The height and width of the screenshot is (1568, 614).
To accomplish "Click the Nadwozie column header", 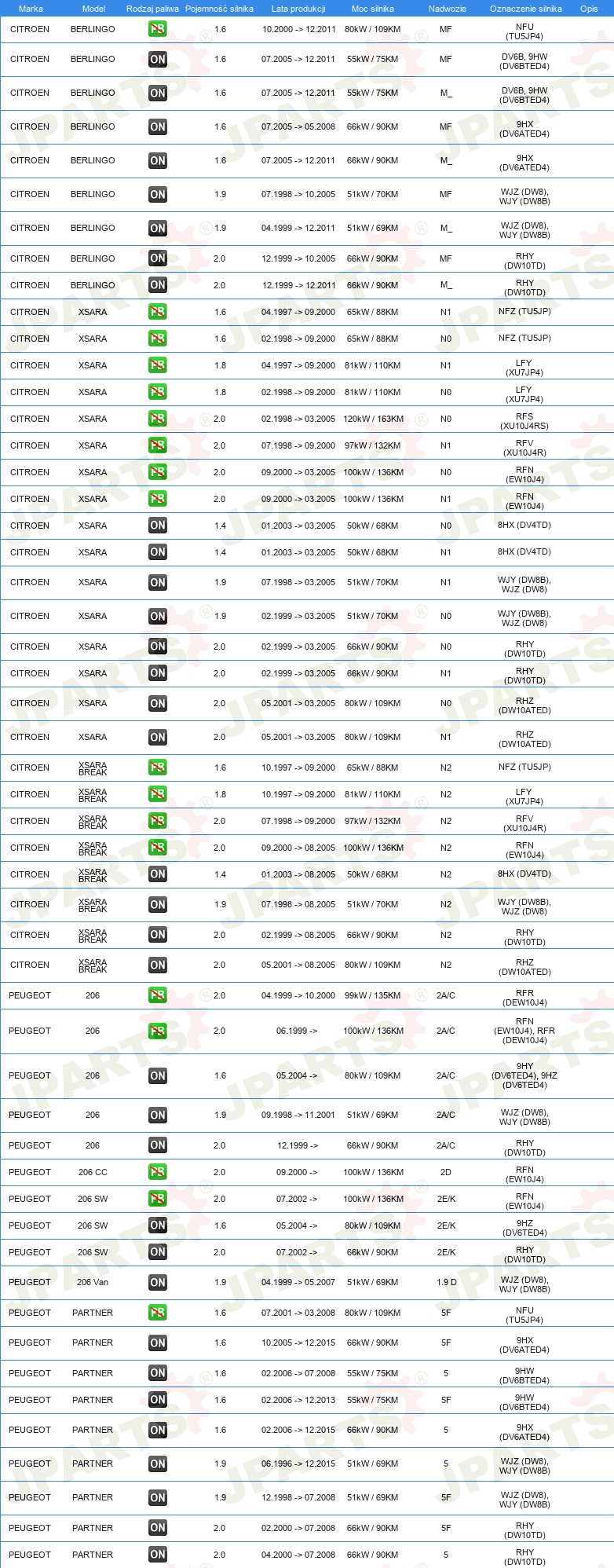I will (x=448, y=9).
